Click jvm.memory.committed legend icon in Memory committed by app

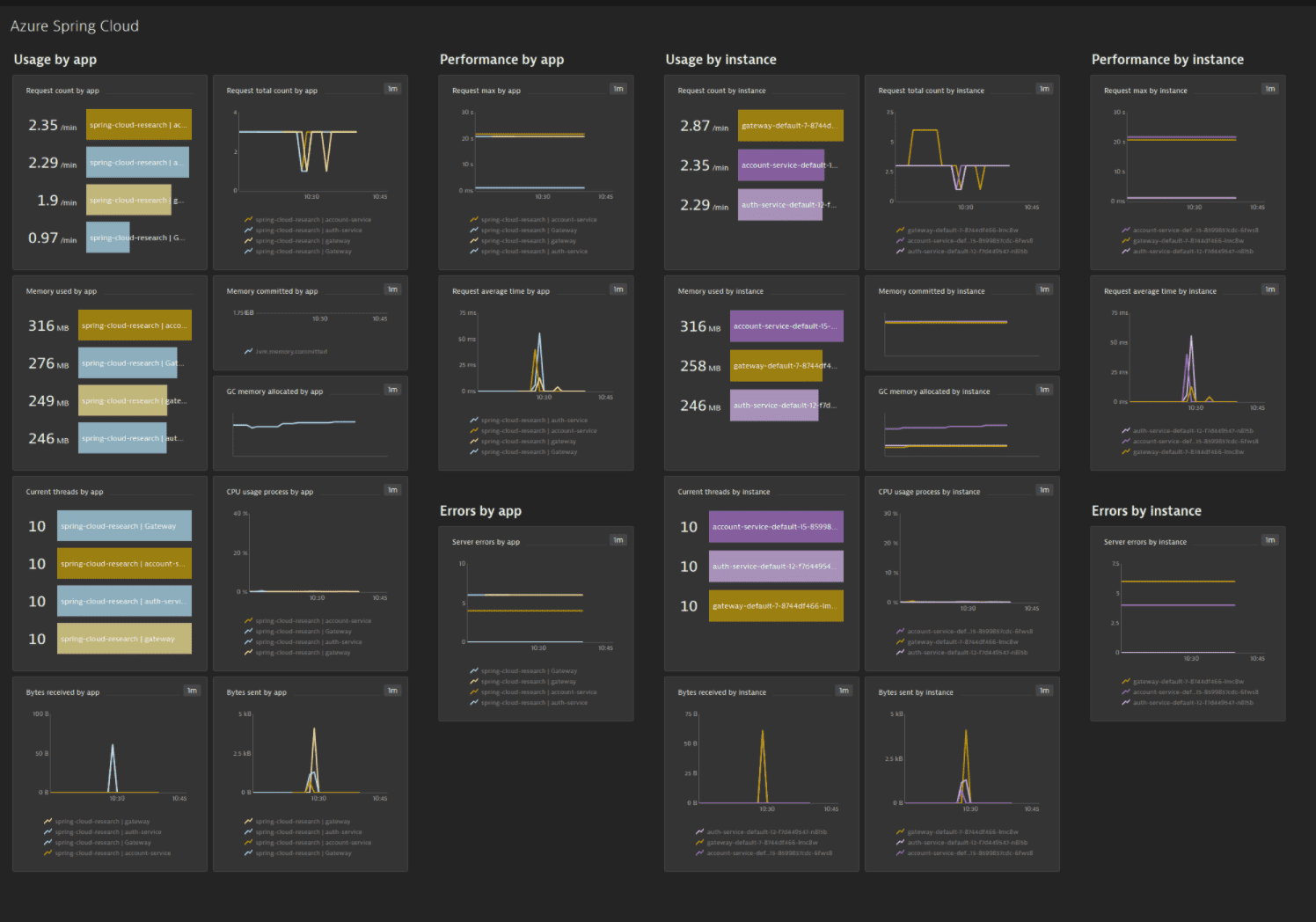[x=249, y=352]
